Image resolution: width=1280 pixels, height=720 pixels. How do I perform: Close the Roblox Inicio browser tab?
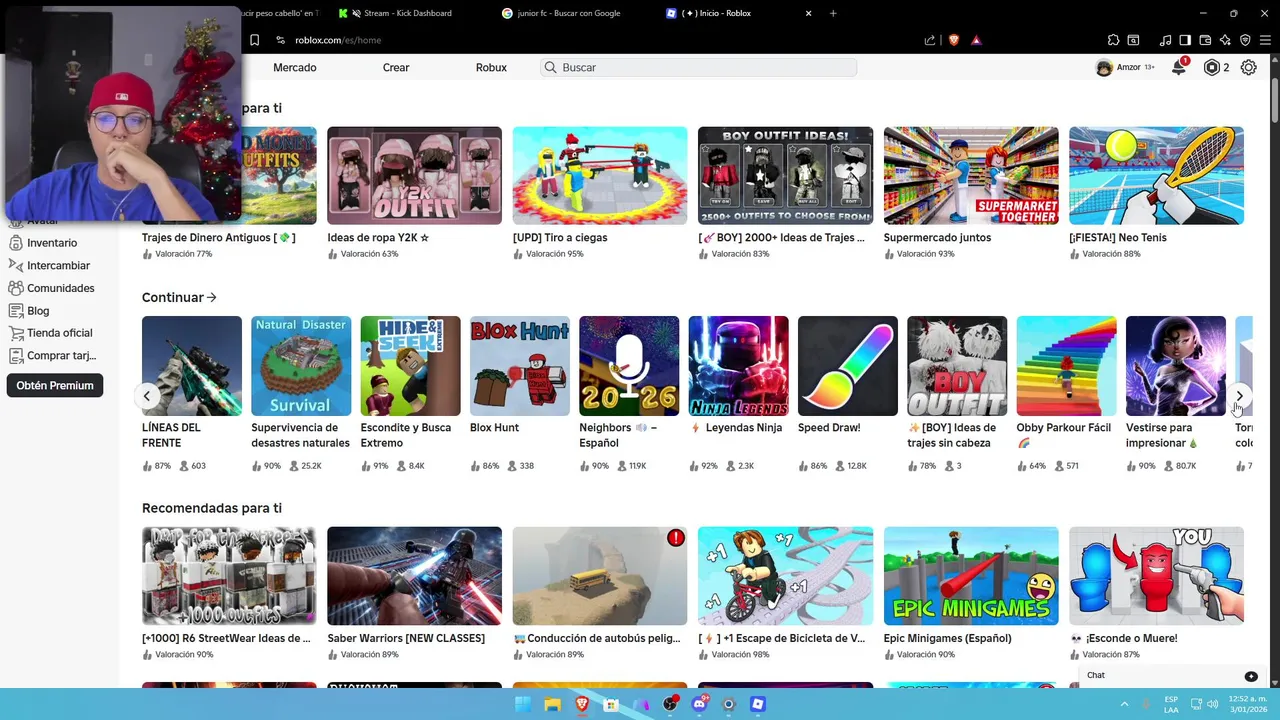coord(808,13)
